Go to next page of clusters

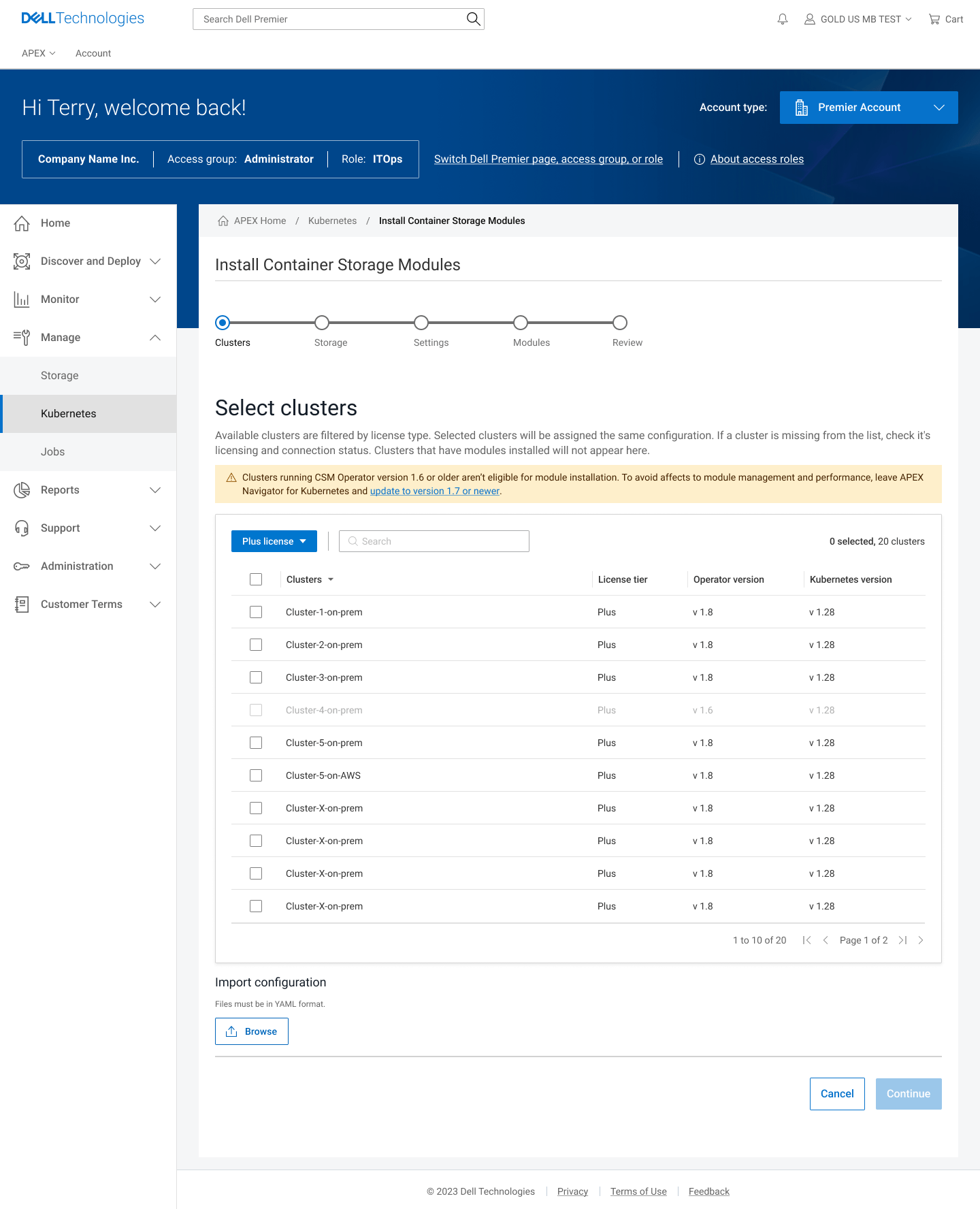tap(921, 940)
